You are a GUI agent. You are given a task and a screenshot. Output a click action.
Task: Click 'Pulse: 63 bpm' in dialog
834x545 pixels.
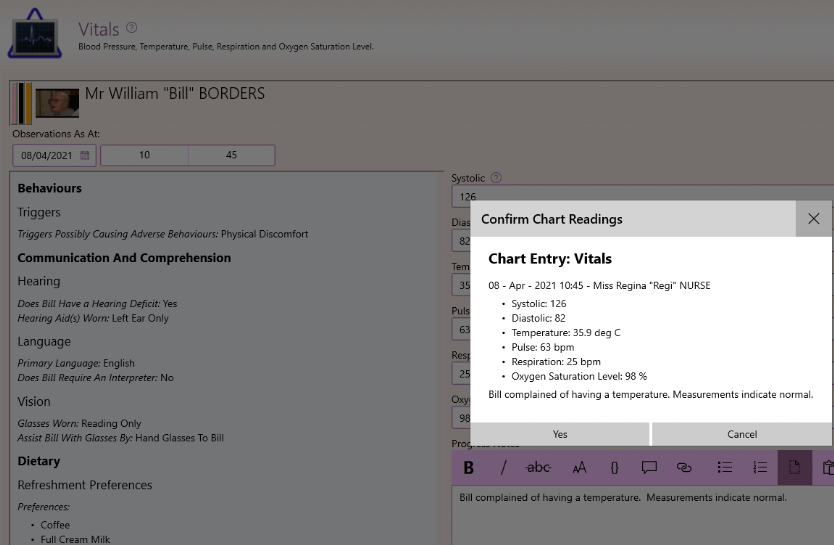click(x=543, y=347)
